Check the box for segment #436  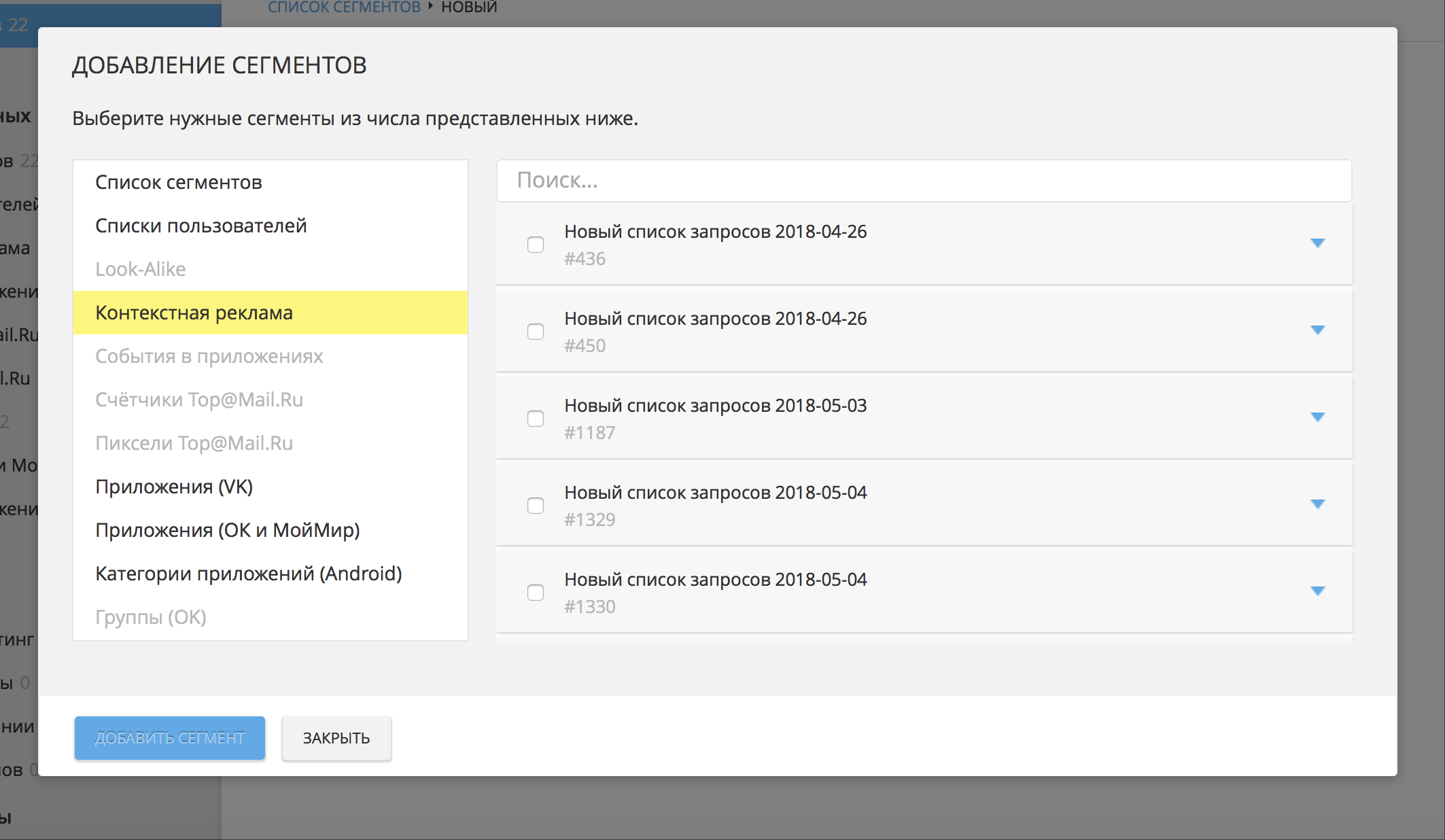(536, 245)
